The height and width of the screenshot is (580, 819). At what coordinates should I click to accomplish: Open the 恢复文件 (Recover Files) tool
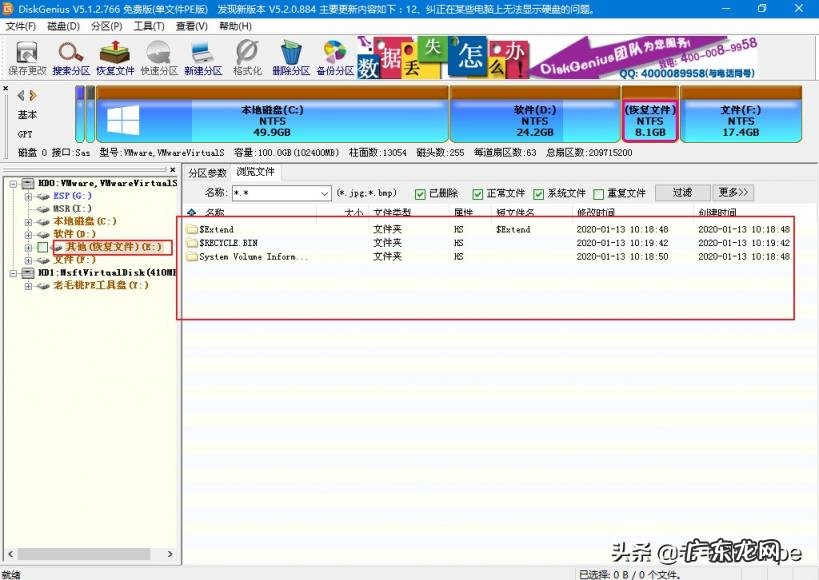click(x=113, y=55)
